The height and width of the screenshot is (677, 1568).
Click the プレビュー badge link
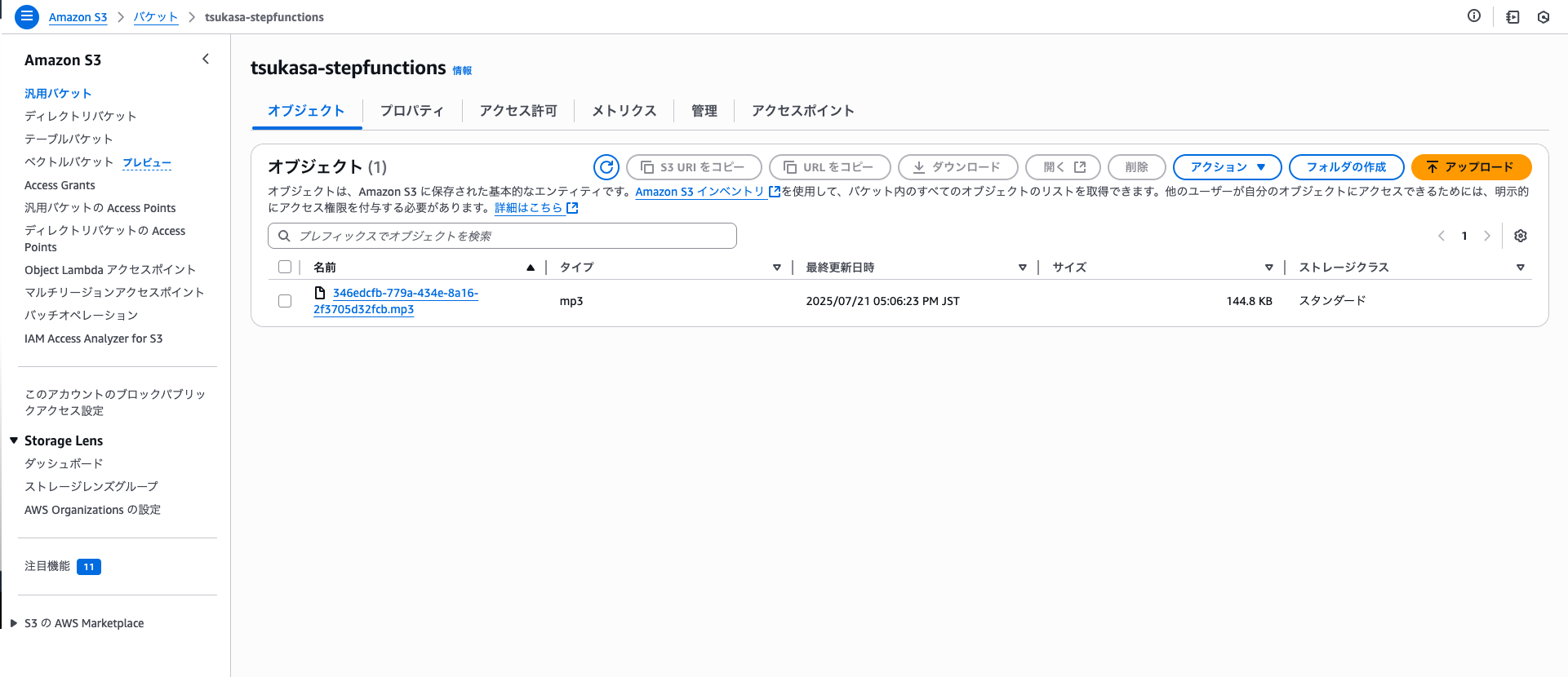[147, 163]
